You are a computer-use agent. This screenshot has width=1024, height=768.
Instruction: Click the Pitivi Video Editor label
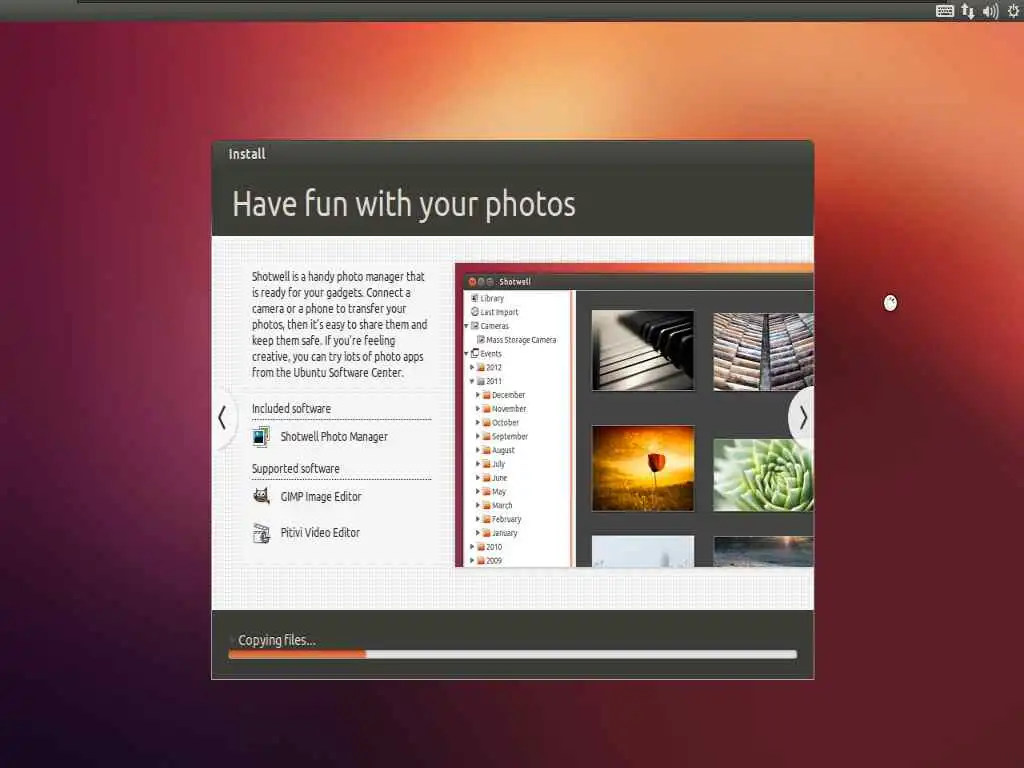(x=320, y=533)
